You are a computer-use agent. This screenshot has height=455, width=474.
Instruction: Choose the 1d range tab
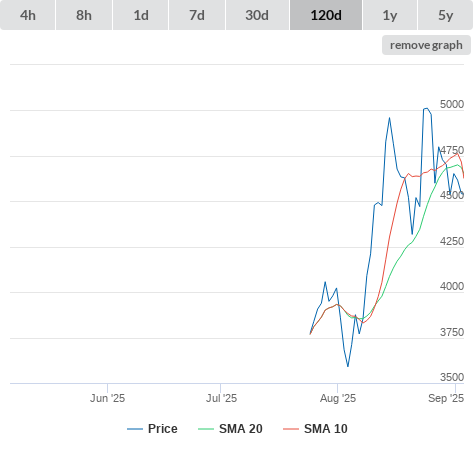coord(141,15)
